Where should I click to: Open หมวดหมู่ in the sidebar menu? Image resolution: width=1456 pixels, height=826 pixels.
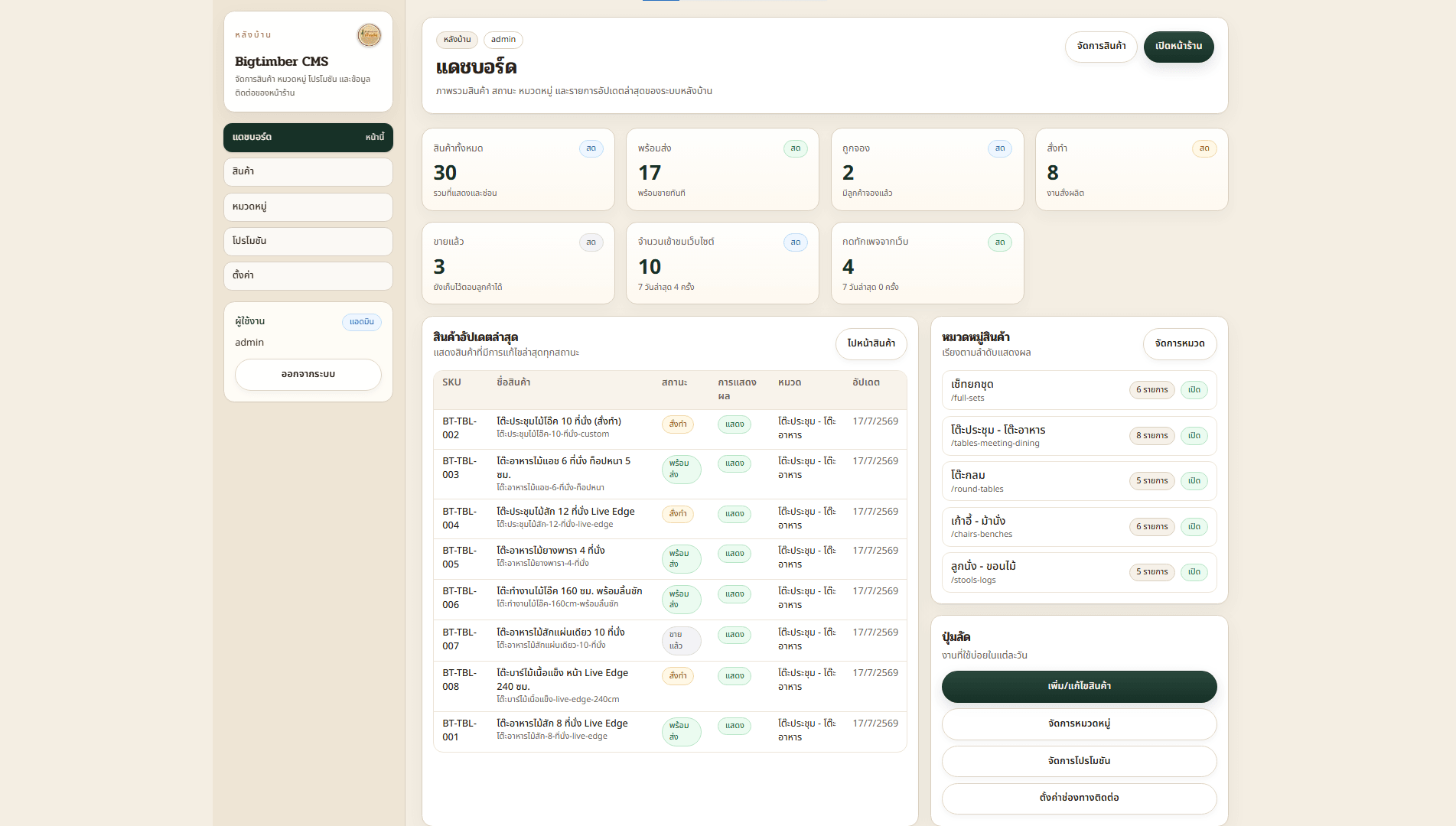pos(308,206)
